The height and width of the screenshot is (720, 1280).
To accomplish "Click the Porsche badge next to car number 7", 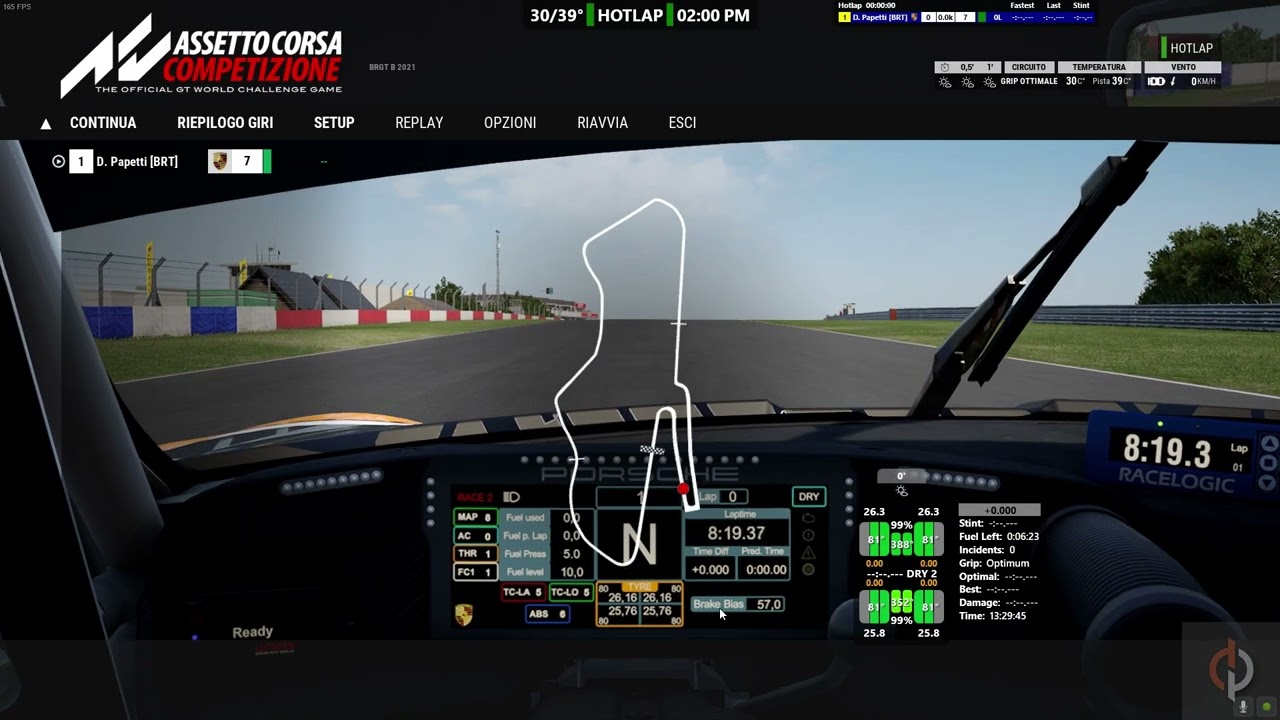I will tap(220, 161).
